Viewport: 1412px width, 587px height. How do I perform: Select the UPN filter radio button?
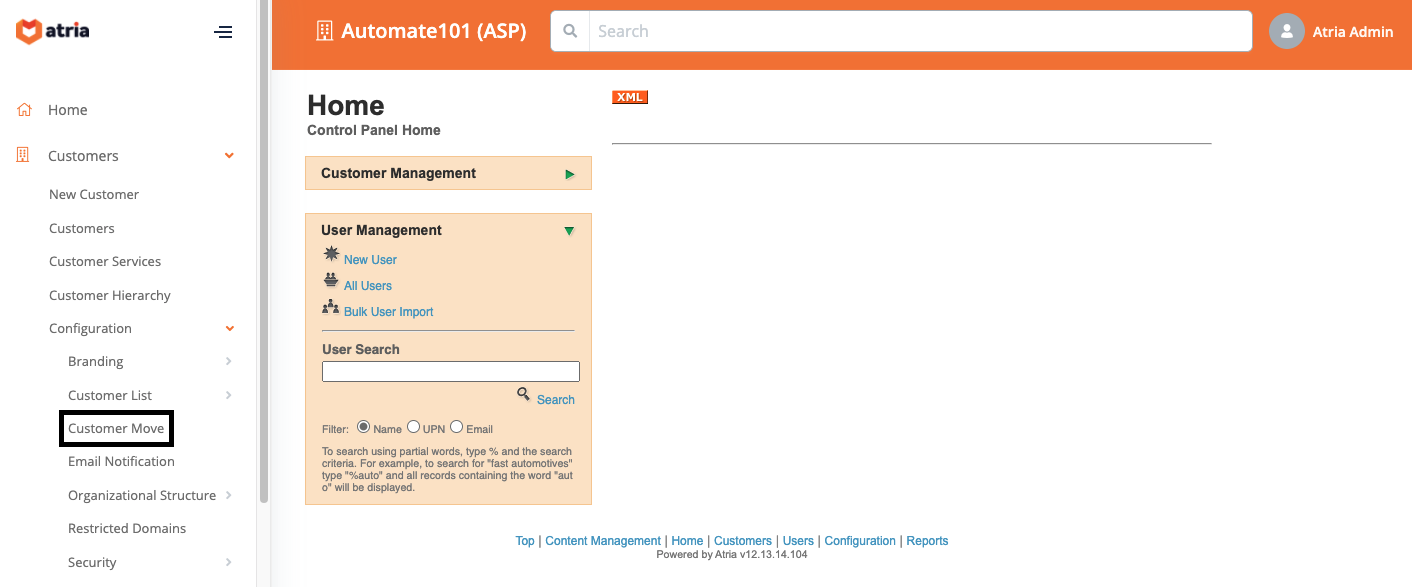tap(413, 427)
